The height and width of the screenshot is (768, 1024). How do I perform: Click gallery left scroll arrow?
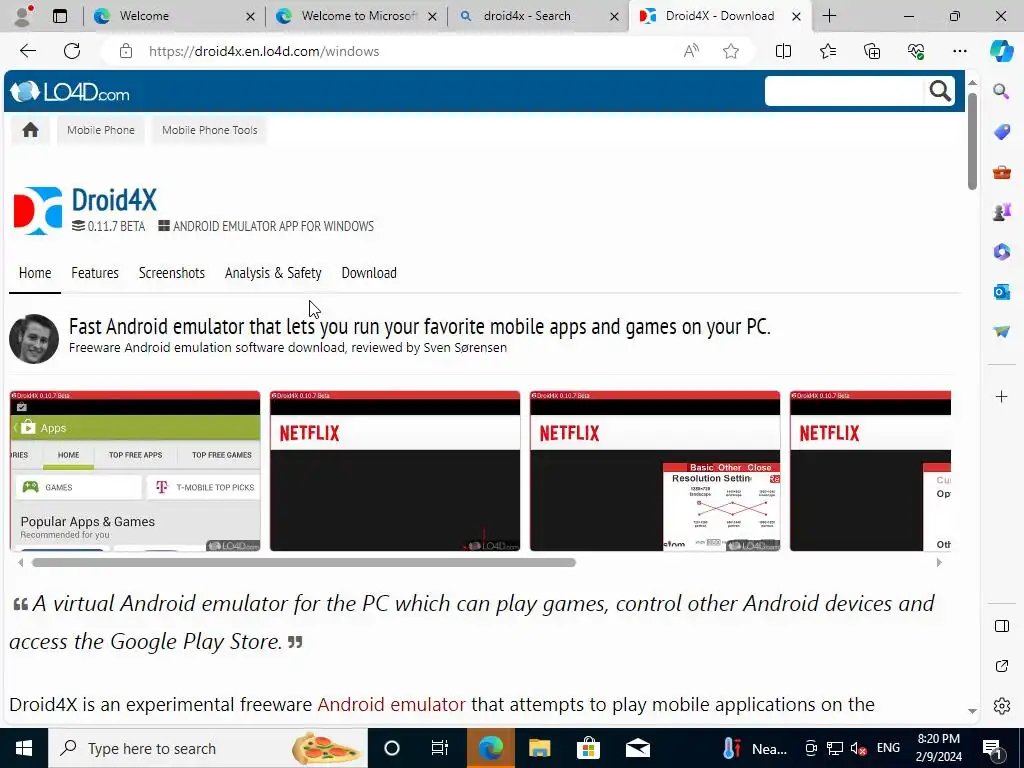tap(21, 562)
